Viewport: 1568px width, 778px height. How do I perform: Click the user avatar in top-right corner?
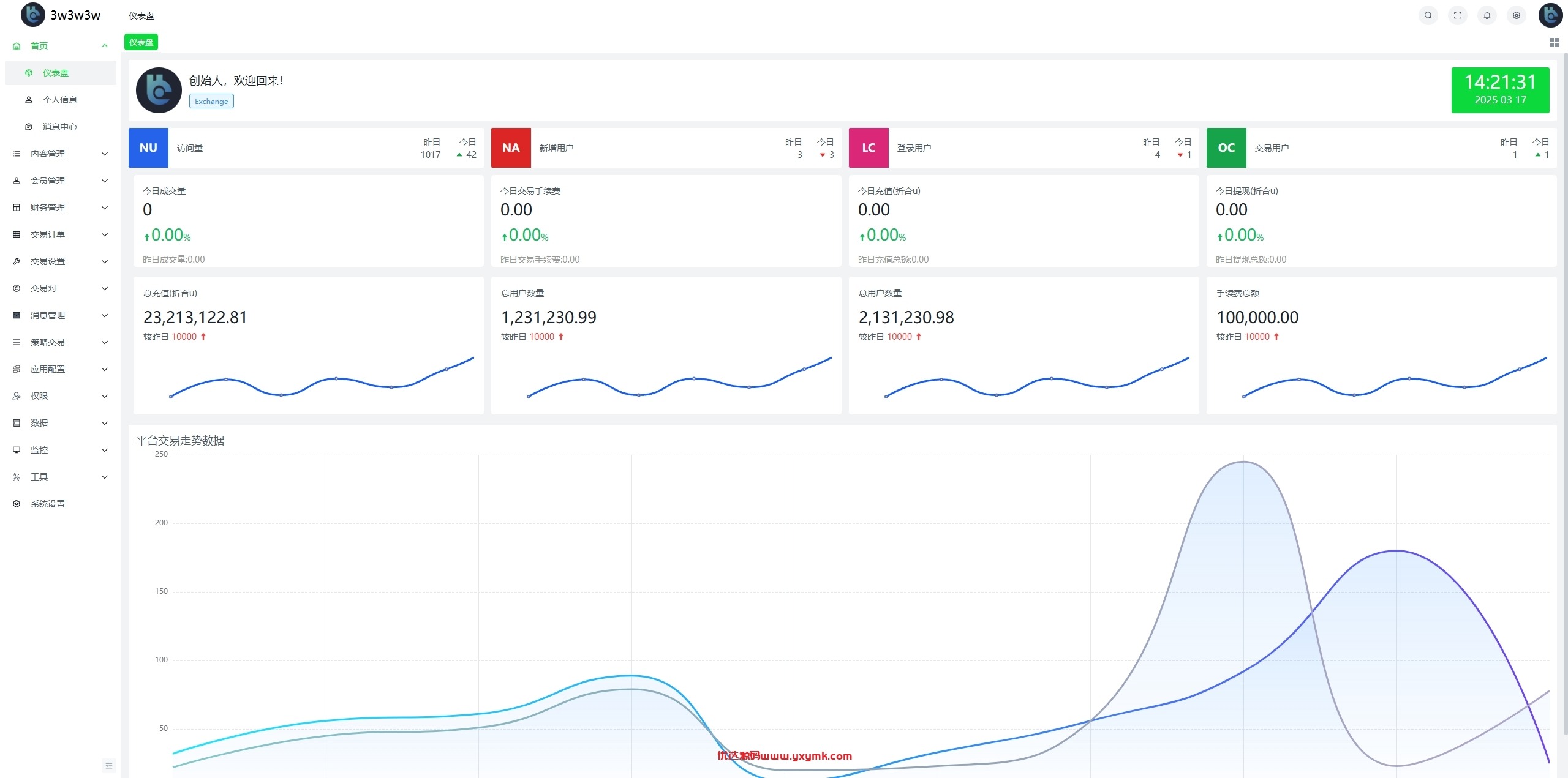[x=1550, y=15]
